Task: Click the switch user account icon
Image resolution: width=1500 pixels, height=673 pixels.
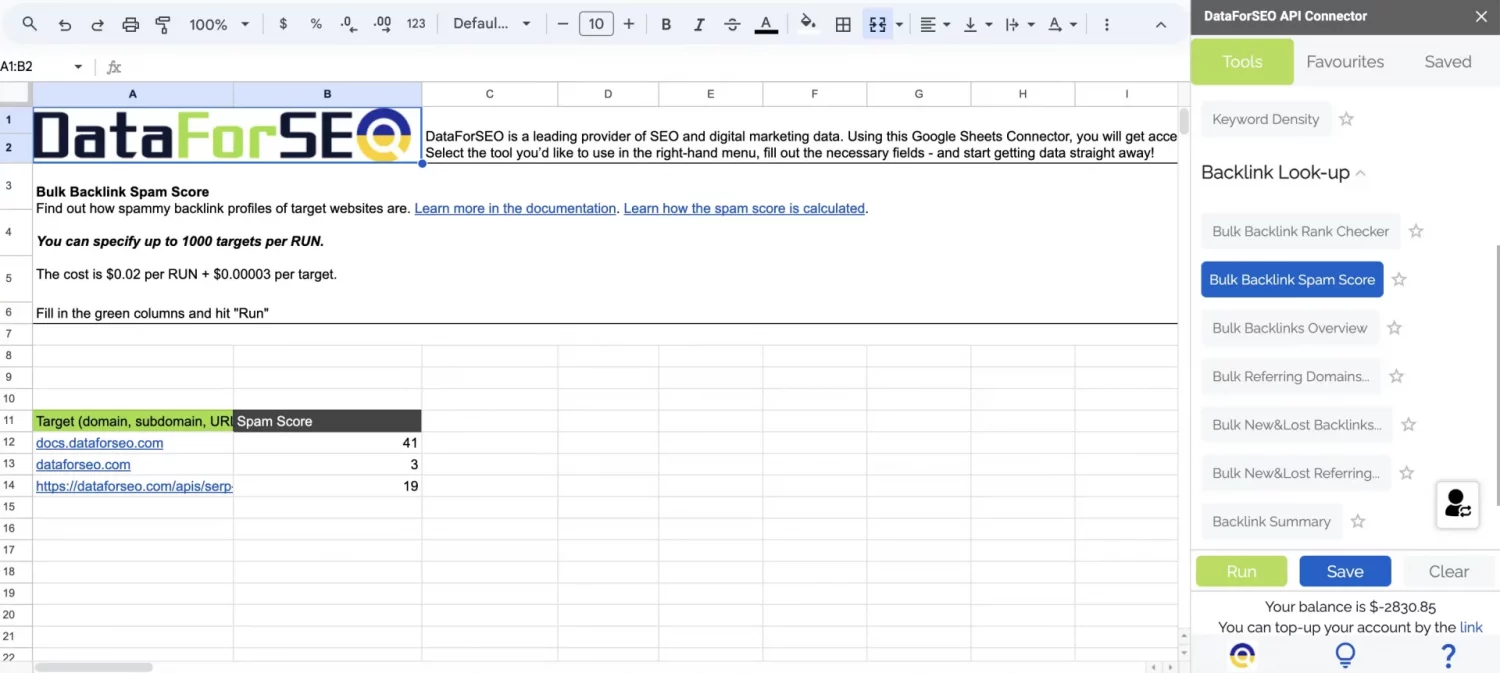Action: point(1458,503)
